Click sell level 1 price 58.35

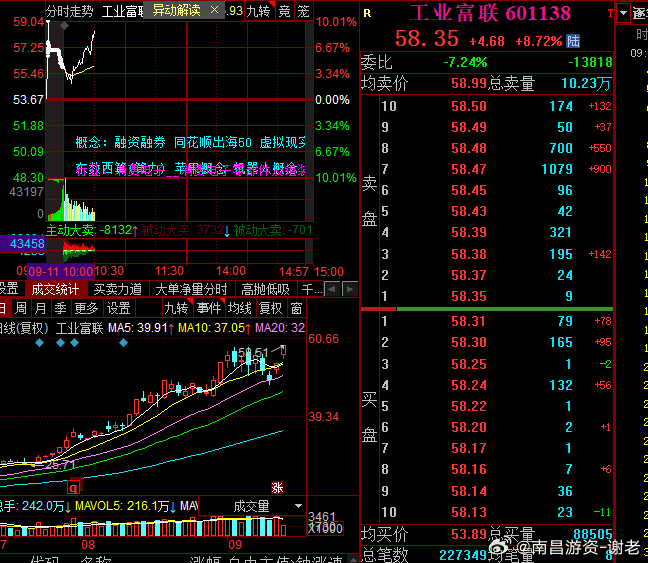coord(469,296)
